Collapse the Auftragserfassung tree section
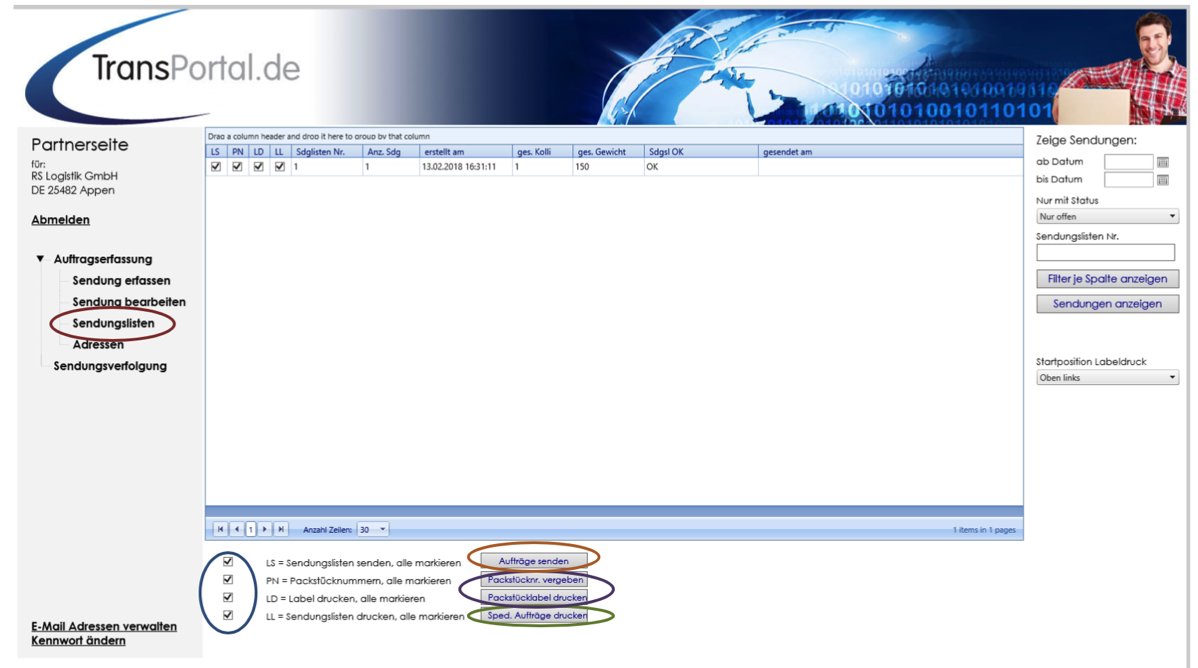Viewport: 1198px width, 668px height. pos(40,259)
